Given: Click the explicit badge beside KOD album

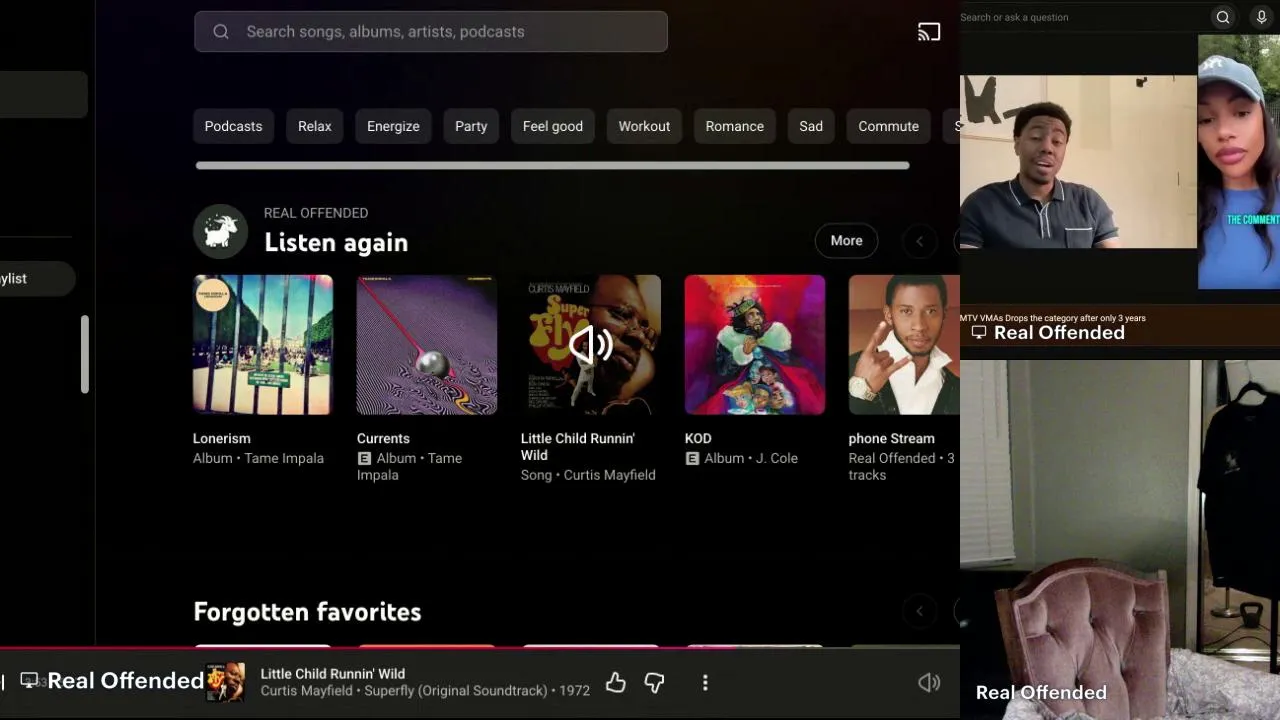Looking at the screenshot, I should pos(692,458).
